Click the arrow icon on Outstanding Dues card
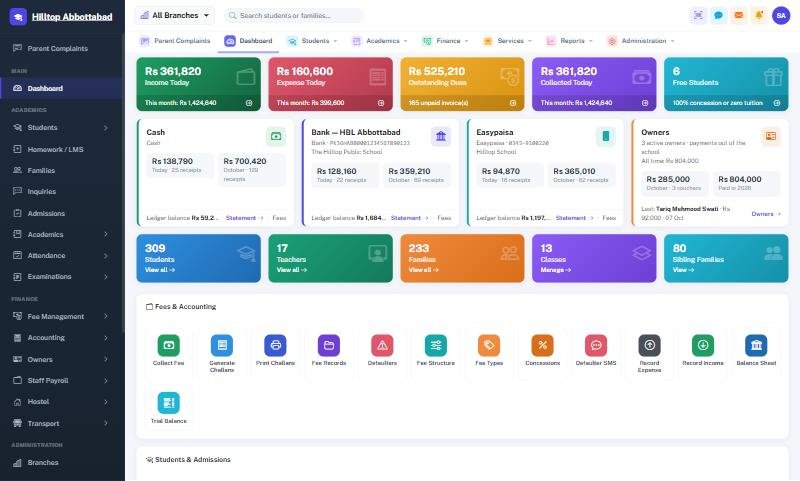800x481 pixels. [513, 103]
